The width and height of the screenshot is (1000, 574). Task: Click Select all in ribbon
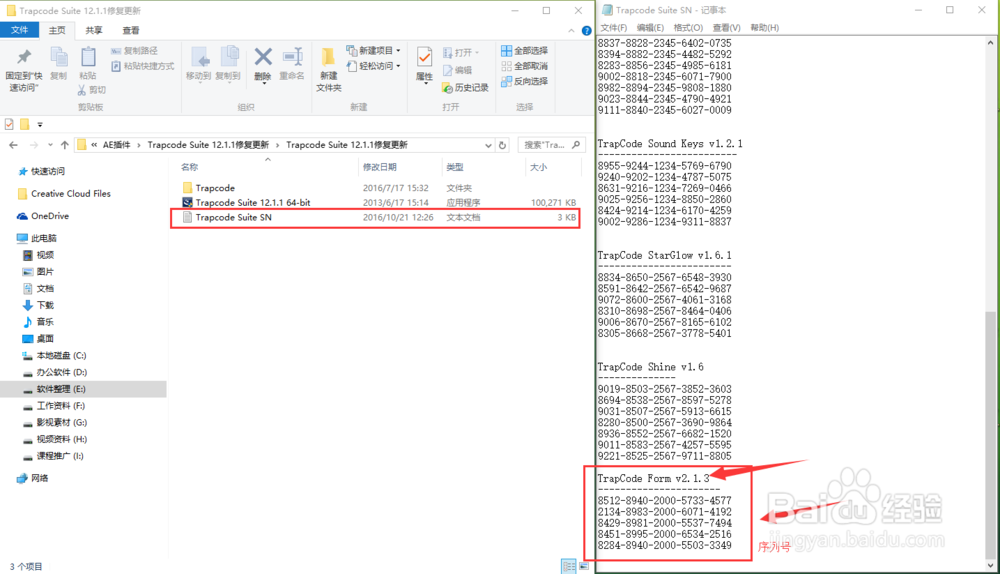pos(524,50)
